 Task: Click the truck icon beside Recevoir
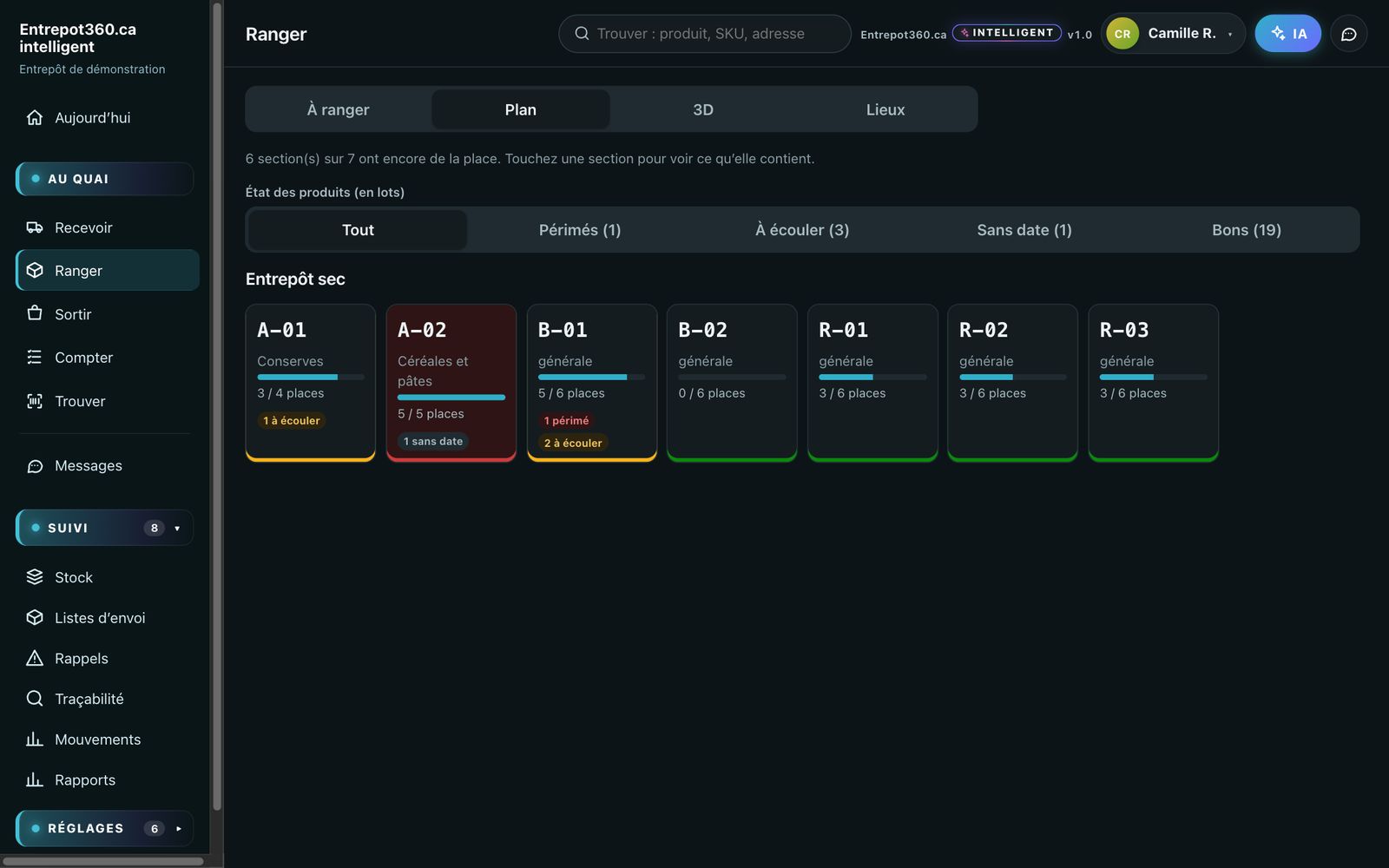(35, 227)
